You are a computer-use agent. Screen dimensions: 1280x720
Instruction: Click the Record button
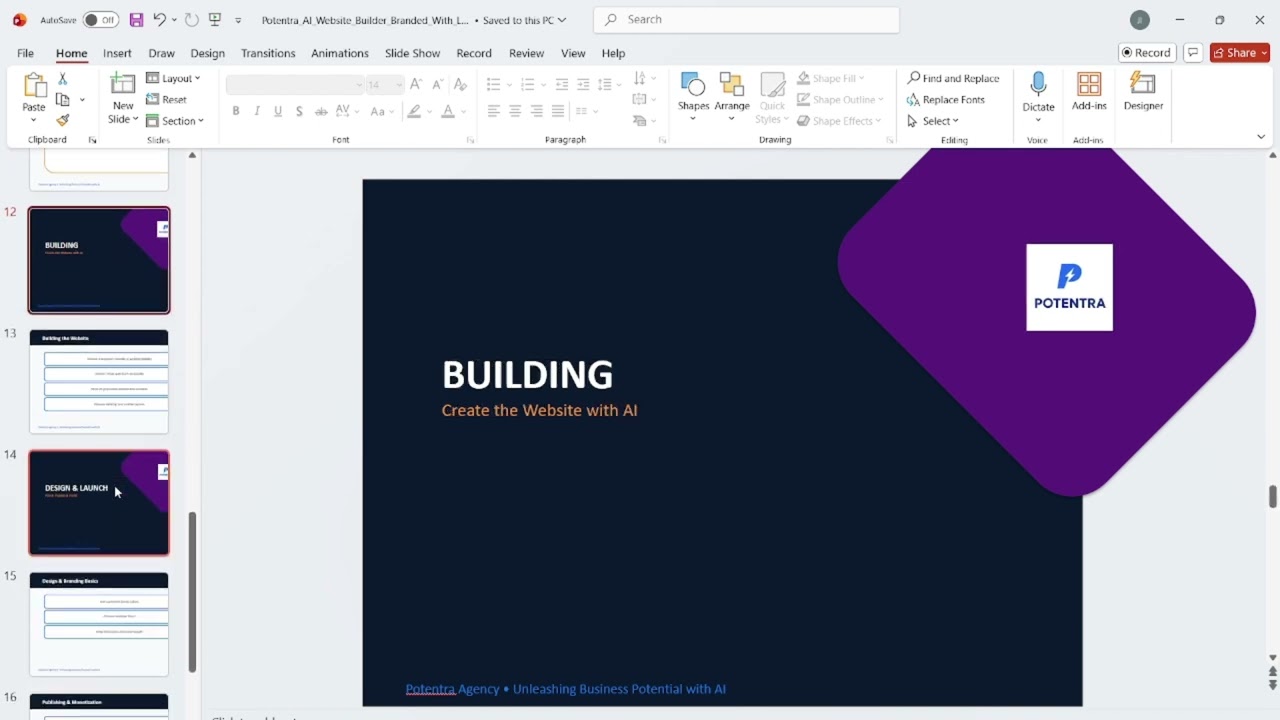coord(1146,53)
